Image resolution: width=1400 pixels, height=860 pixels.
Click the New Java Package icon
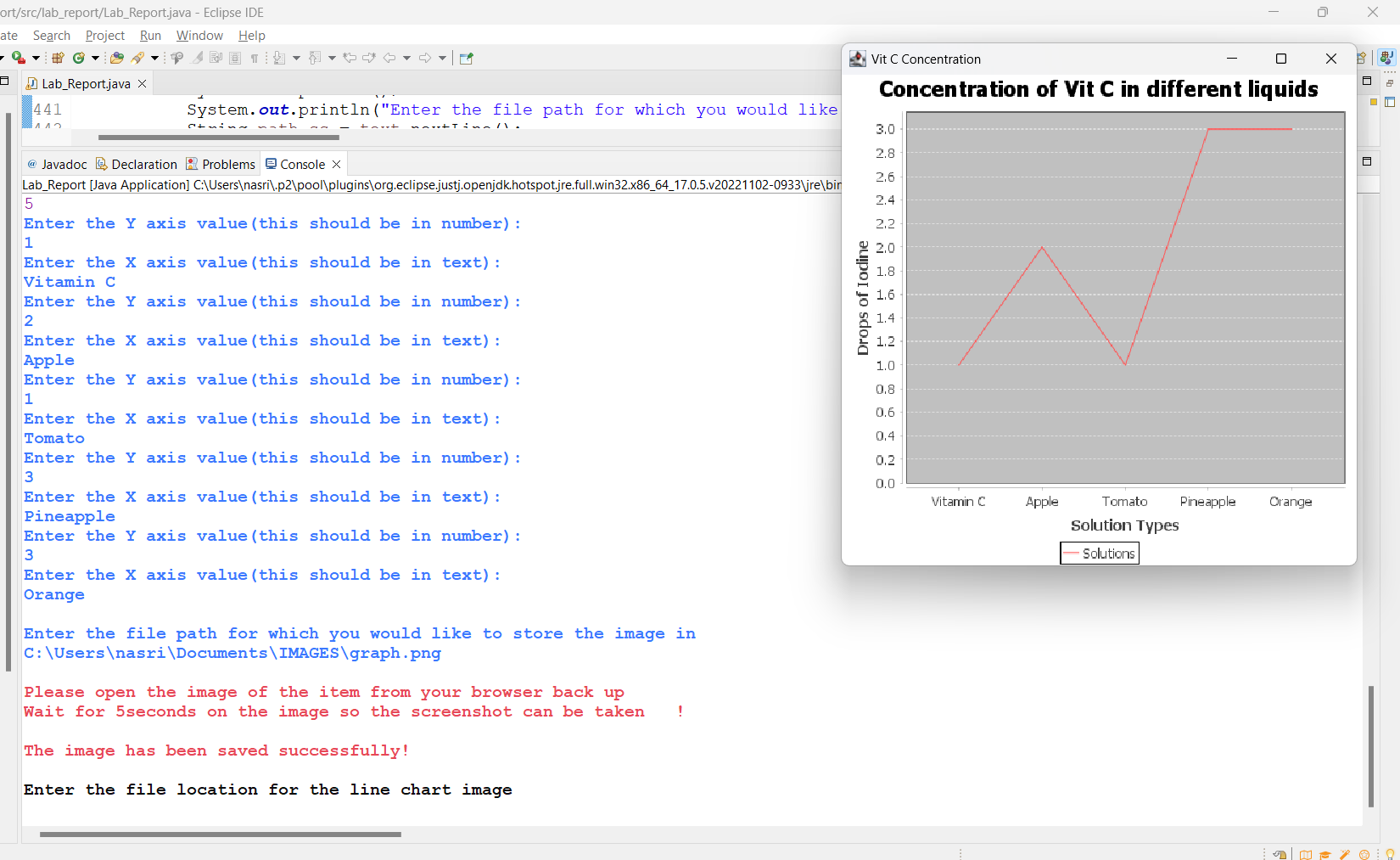click(x=58, y=58)
